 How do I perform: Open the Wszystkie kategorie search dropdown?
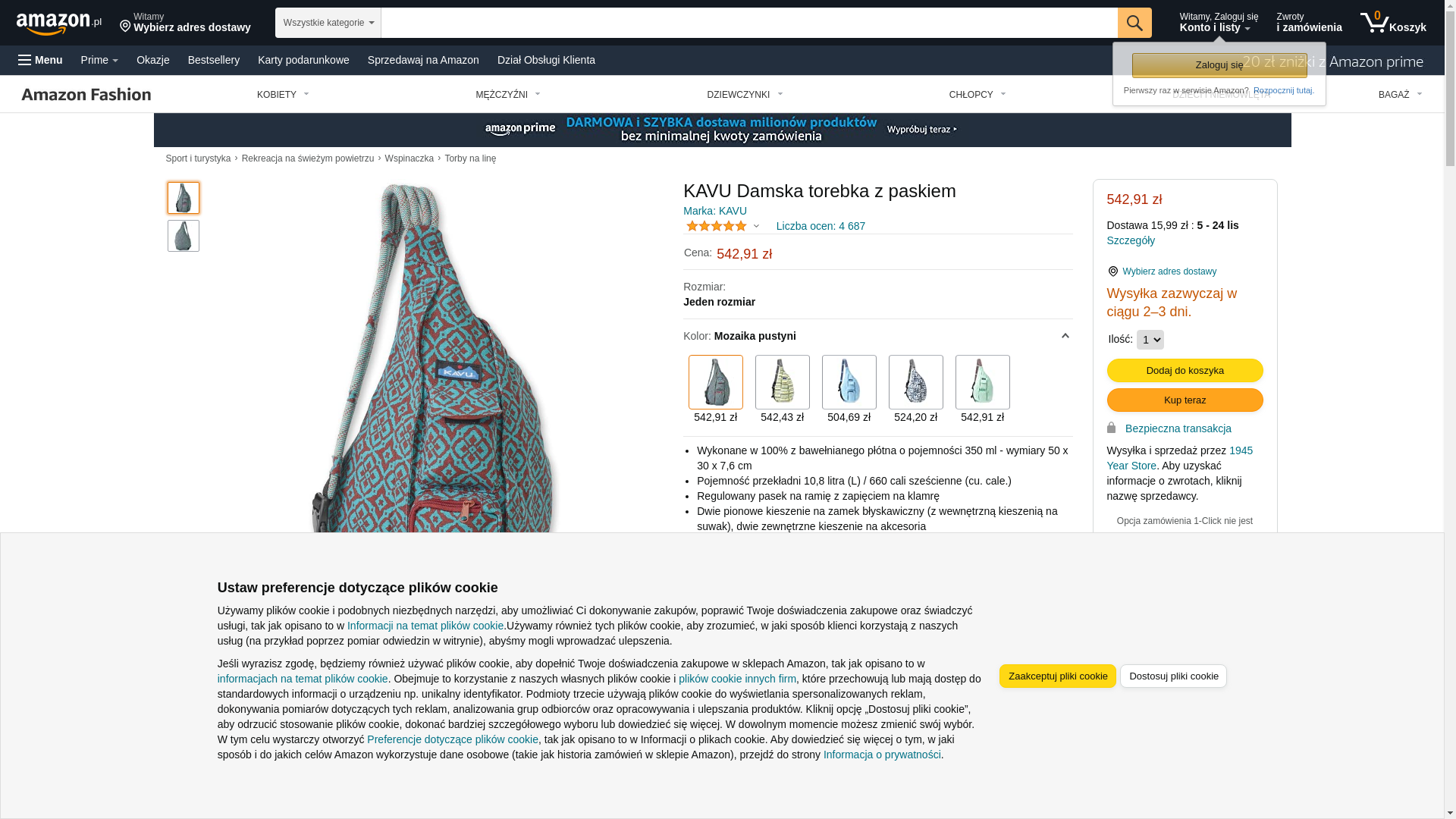[x=328, y=23]
